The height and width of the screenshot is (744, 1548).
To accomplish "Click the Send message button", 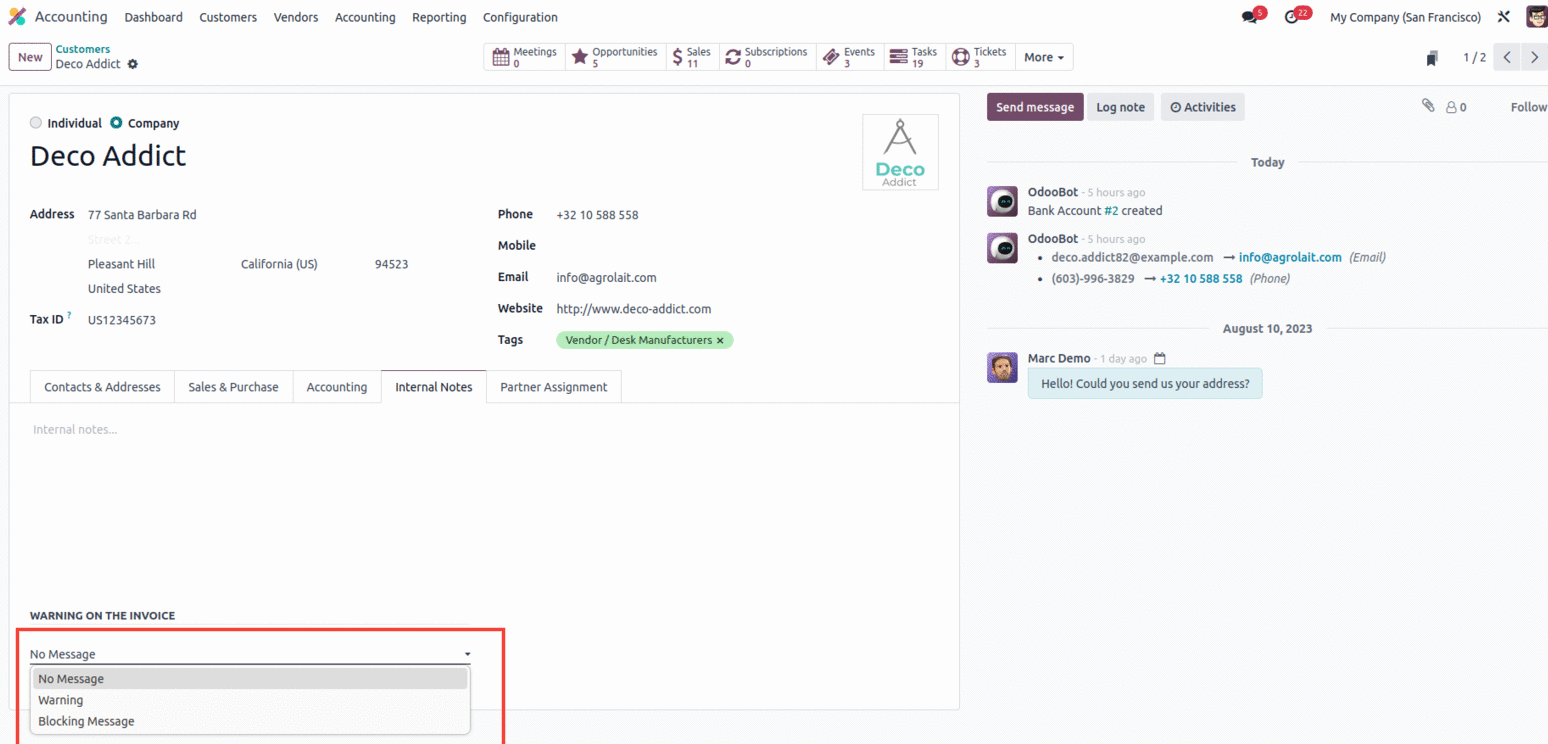I will [x=1035, y=107].
